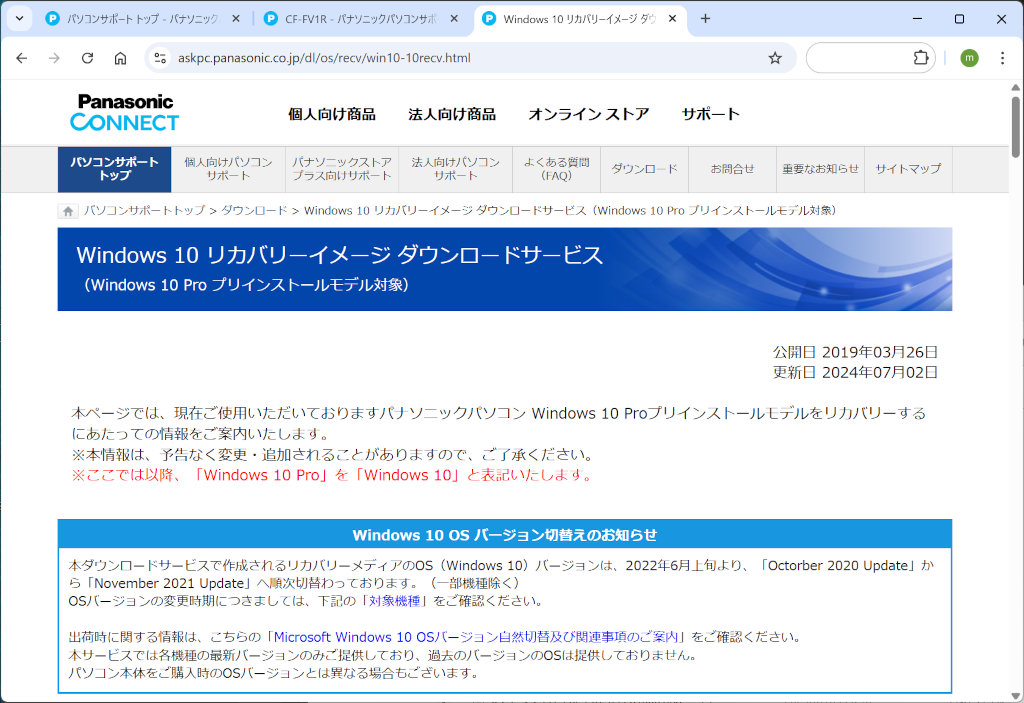This screenshot has width=1024, height=703.
Task: View site information icon in address bar
Action: (160, 58)
